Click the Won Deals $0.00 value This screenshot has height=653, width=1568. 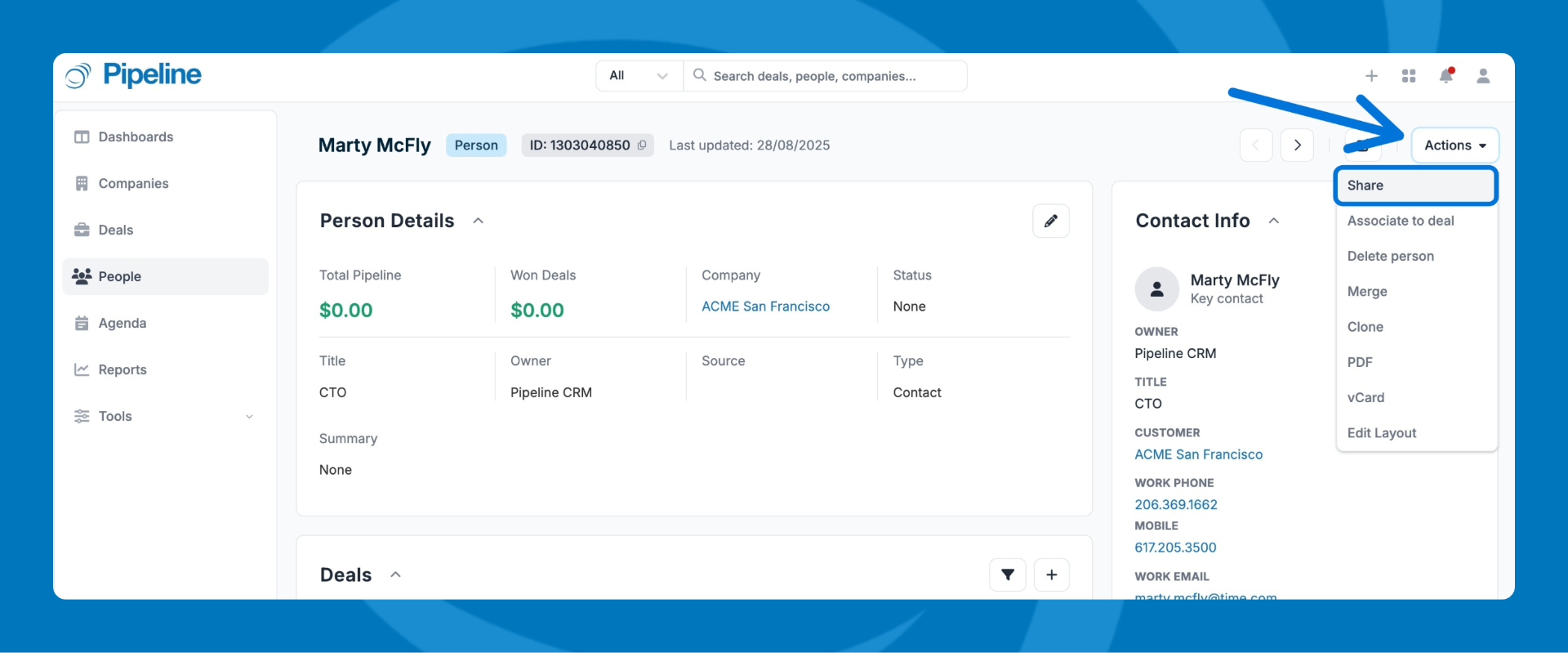537,311
